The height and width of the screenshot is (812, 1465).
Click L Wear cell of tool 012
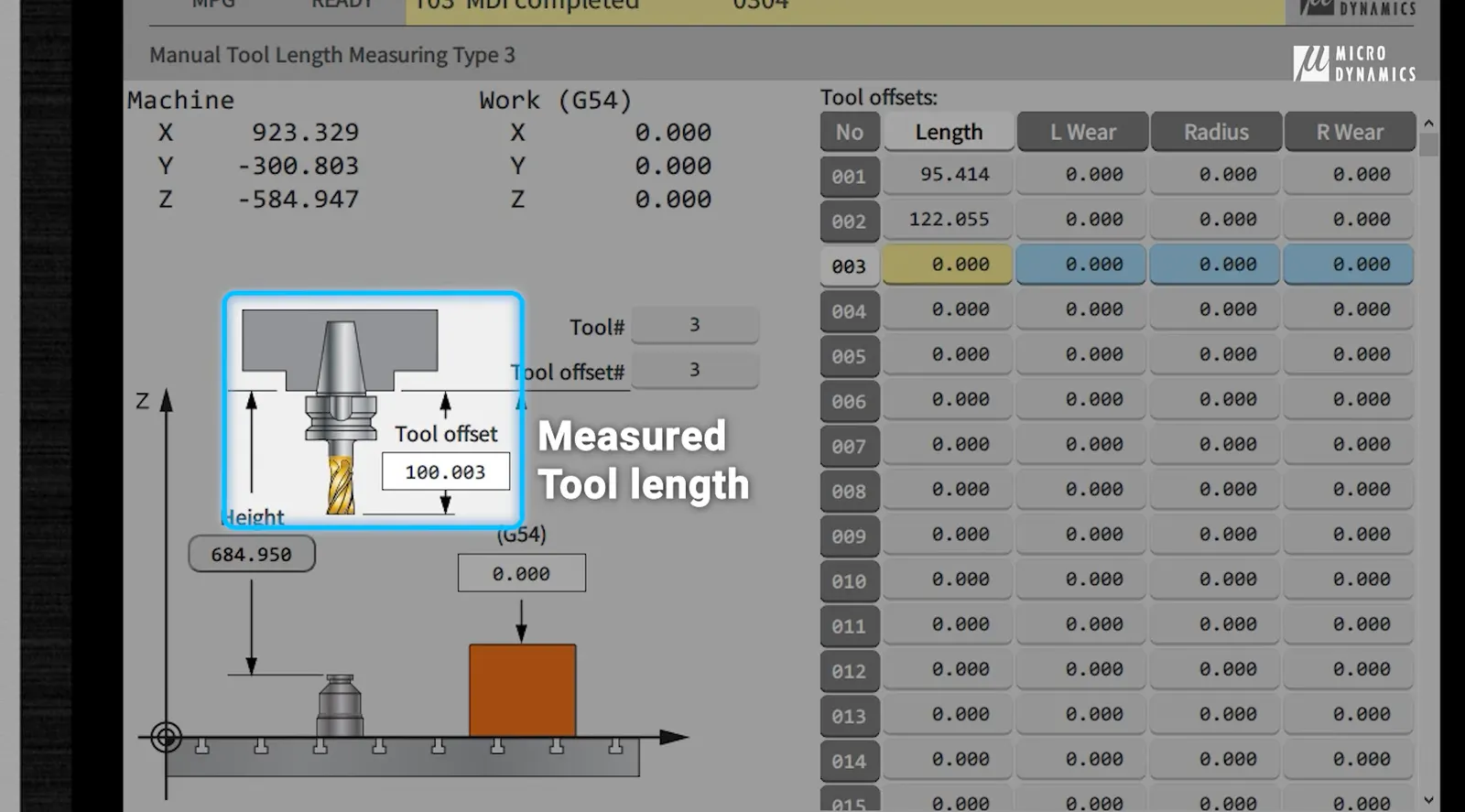1082,668
